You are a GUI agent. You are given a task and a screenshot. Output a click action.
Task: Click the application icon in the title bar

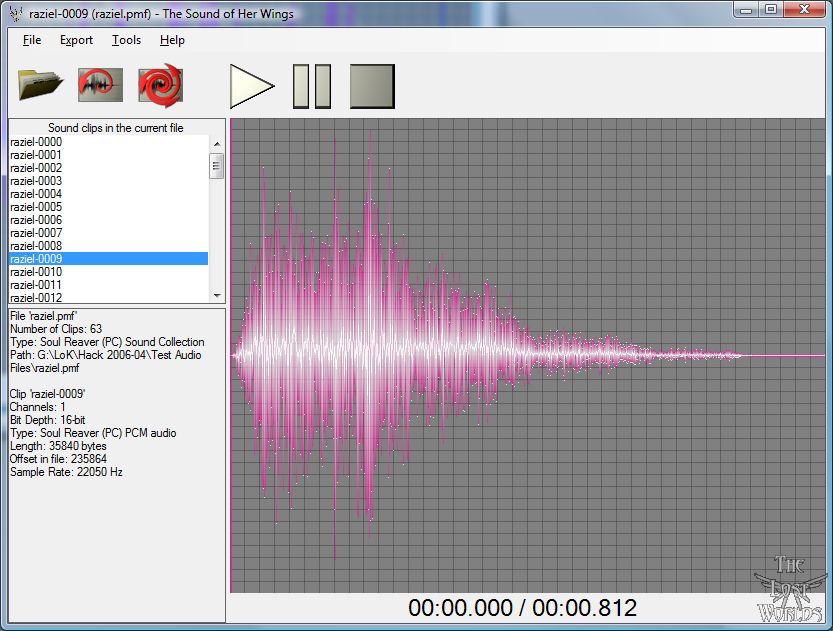point(16,13)
